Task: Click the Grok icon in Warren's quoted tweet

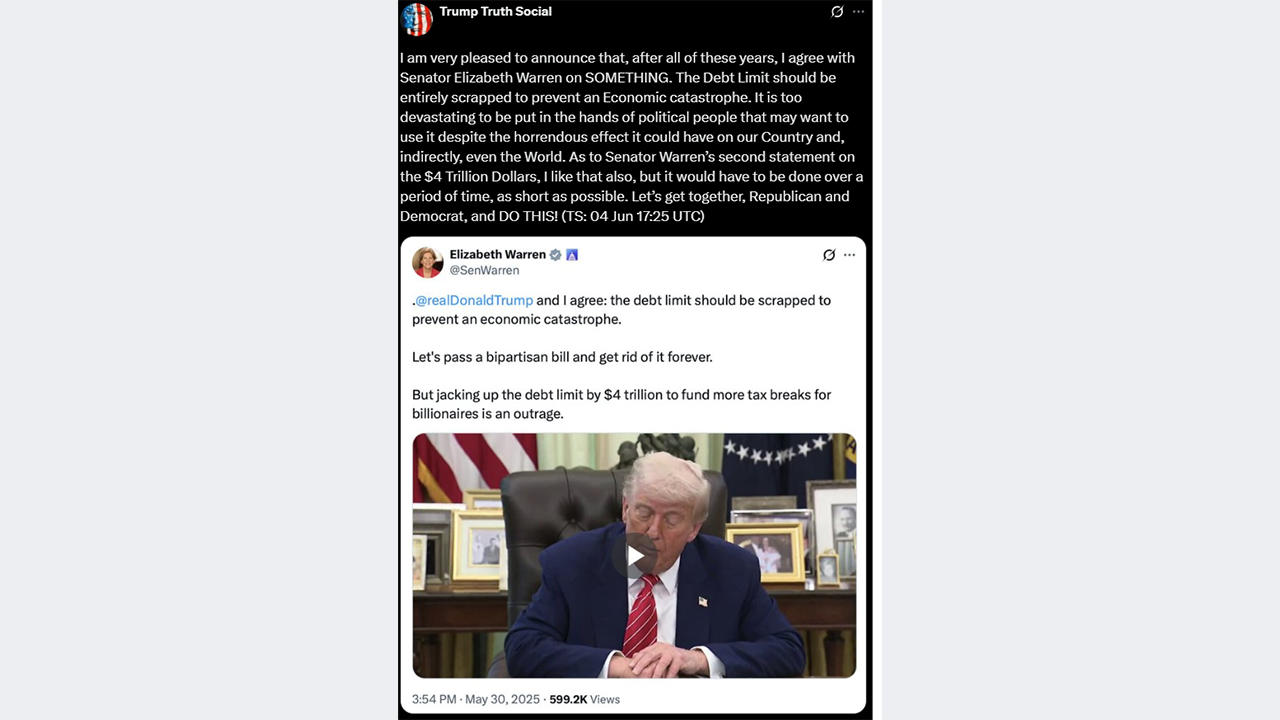Action: tap(829, 255)
